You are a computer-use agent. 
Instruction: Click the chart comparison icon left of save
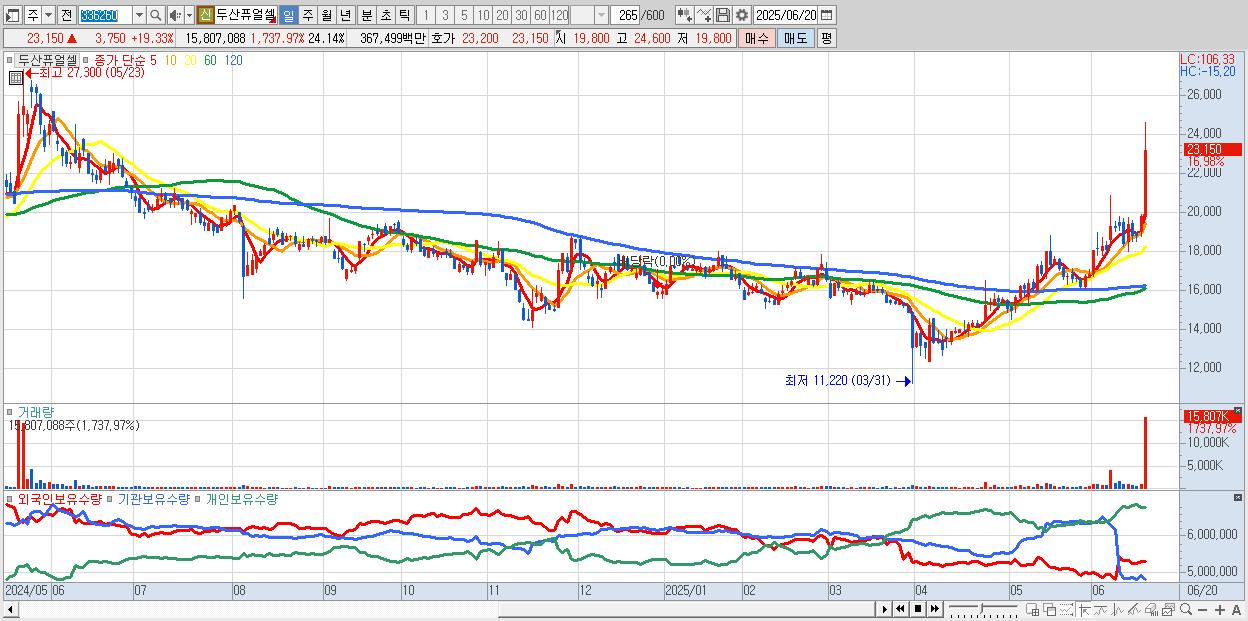tap(704, 15)
